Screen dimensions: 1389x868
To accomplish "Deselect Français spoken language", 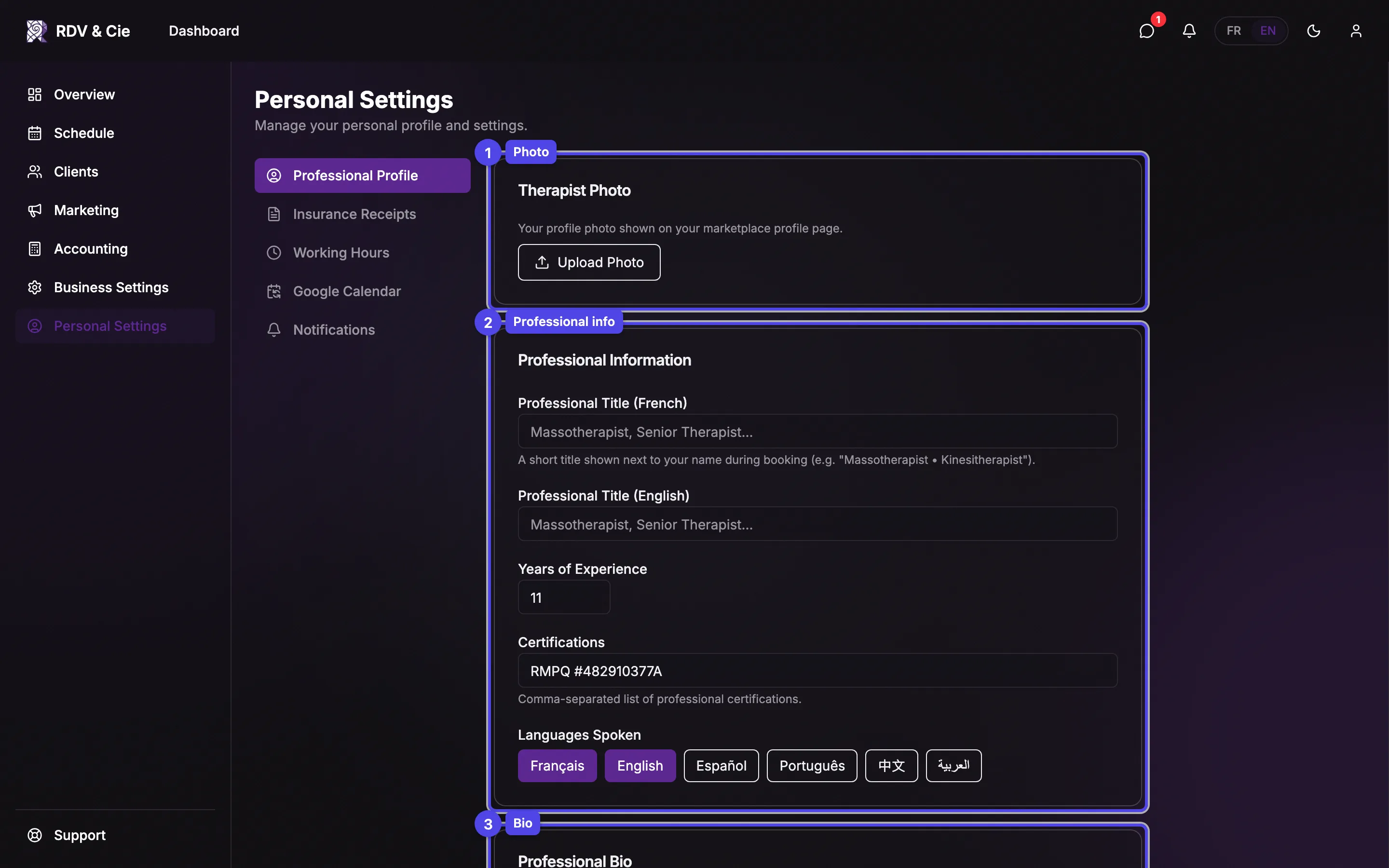I will 557,766.
